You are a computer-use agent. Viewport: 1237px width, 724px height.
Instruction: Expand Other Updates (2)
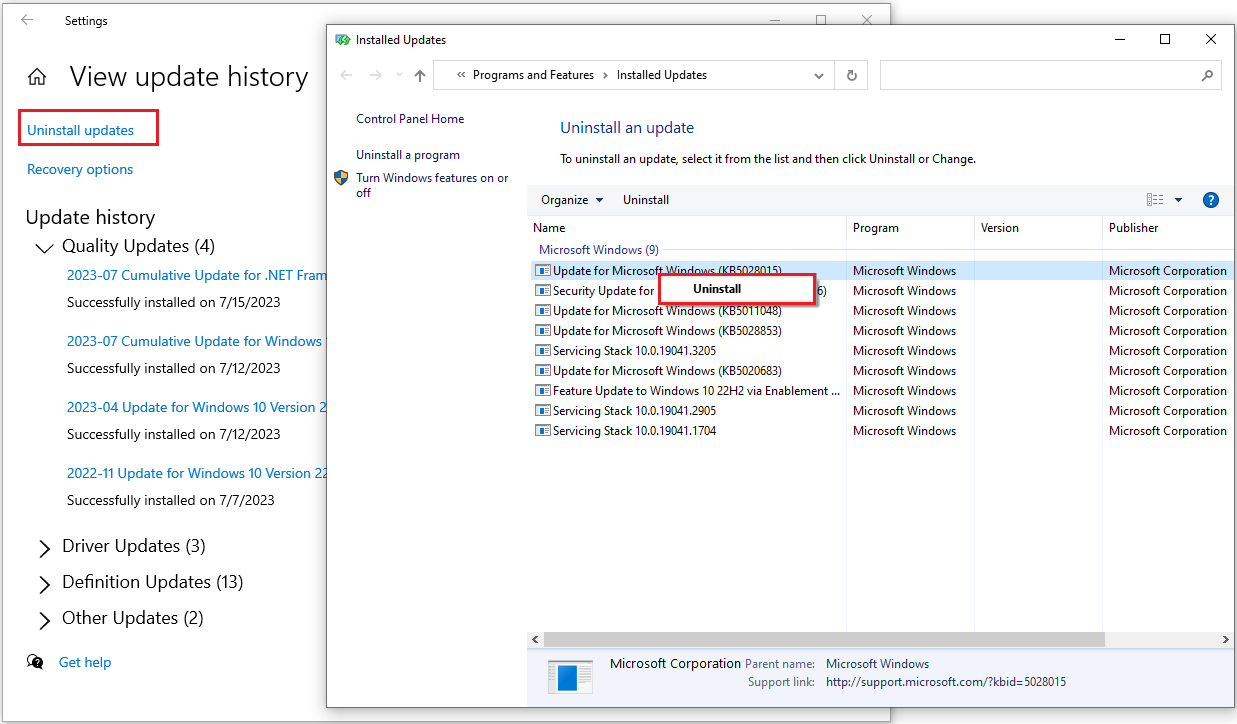[x=44, y=620]
